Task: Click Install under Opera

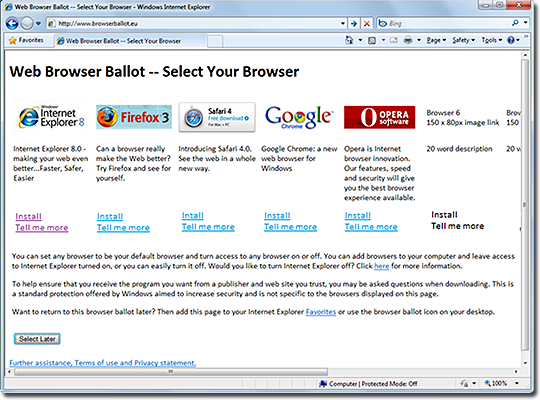Action: click(358, 216)
